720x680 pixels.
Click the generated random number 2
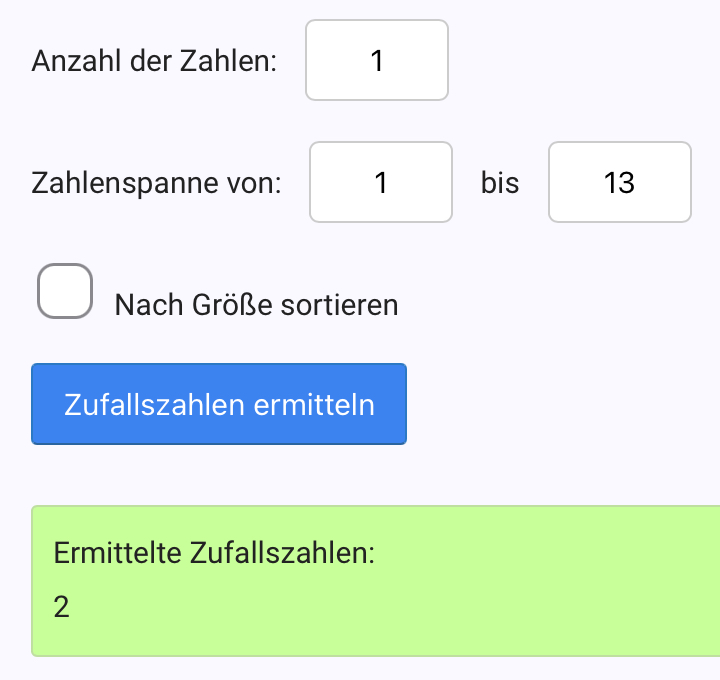pos(62,607)
